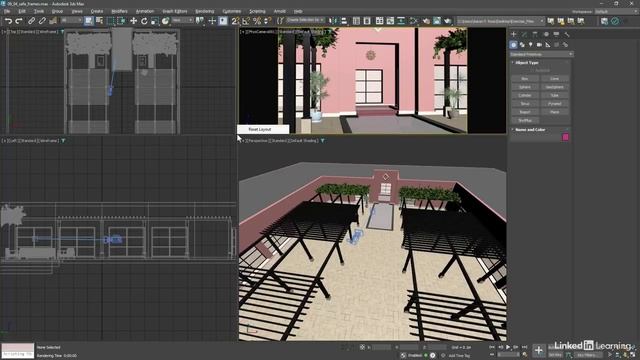Select the Helpers category icon

point(548,44)
